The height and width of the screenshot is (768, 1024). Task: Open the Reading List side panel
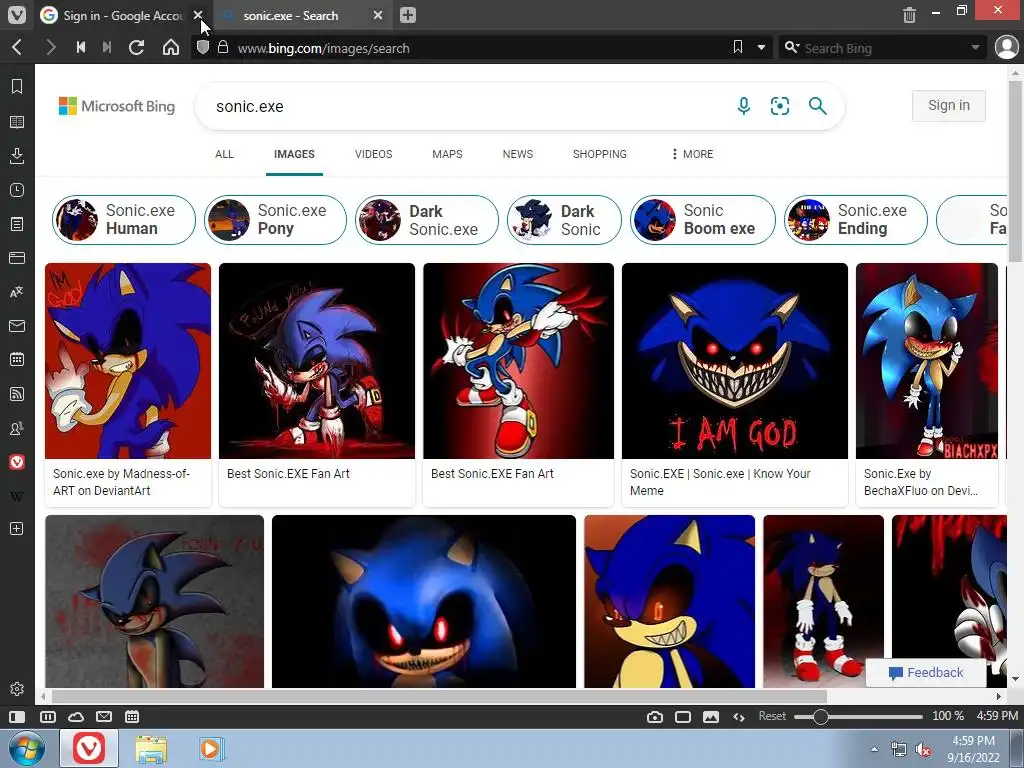pos(17,121)
